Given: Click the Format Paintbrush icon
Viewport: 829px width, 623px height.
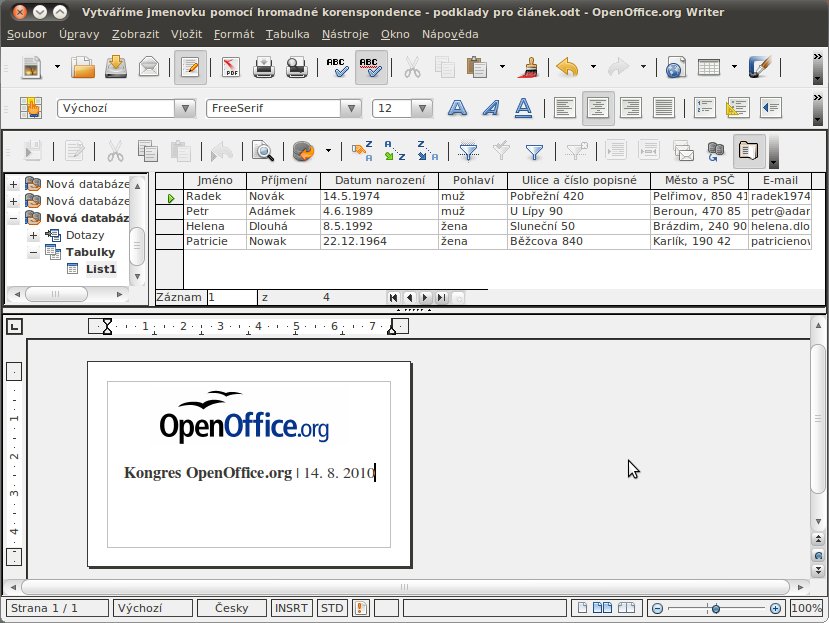Looking at the screenshot, I should click(528, 68).
